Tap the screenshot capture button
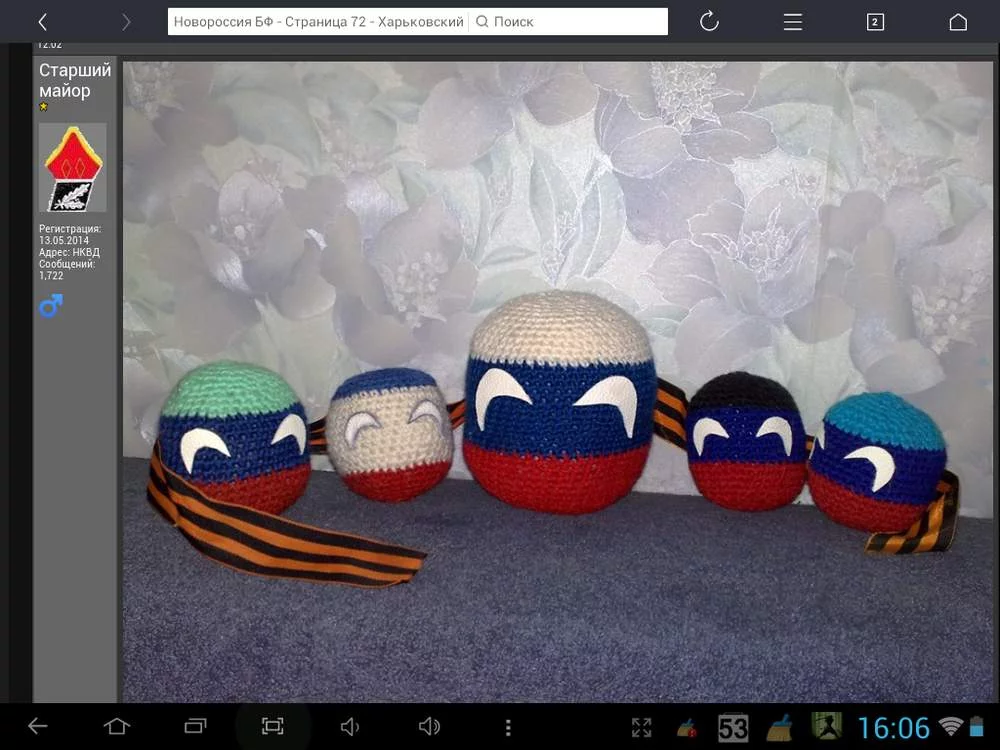The width and height of the screenshot is (1000, 750). click(x=273, y=726)
